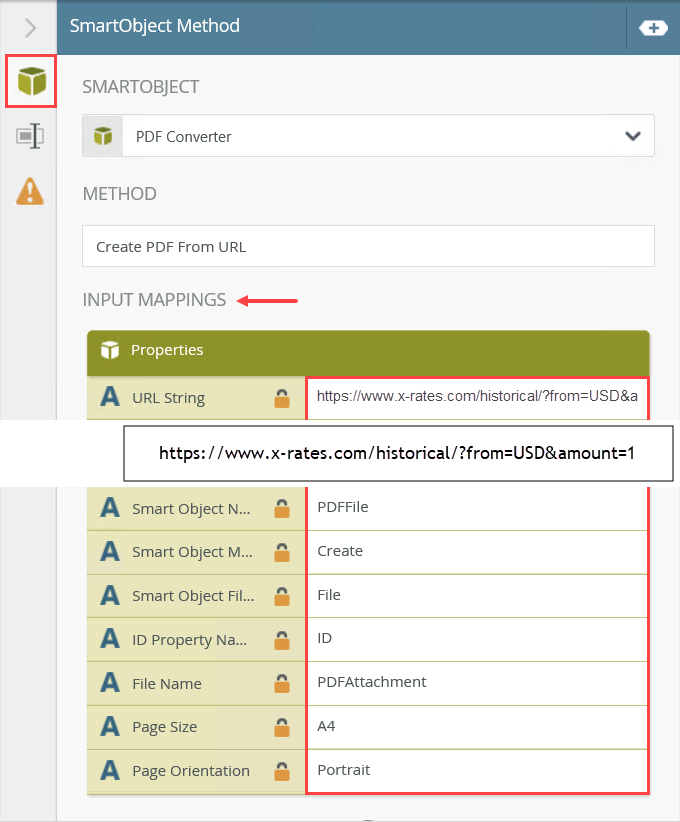680x822 pixels.
Task: Click the ID Property Na... text type icon
Action: [110, 639]
